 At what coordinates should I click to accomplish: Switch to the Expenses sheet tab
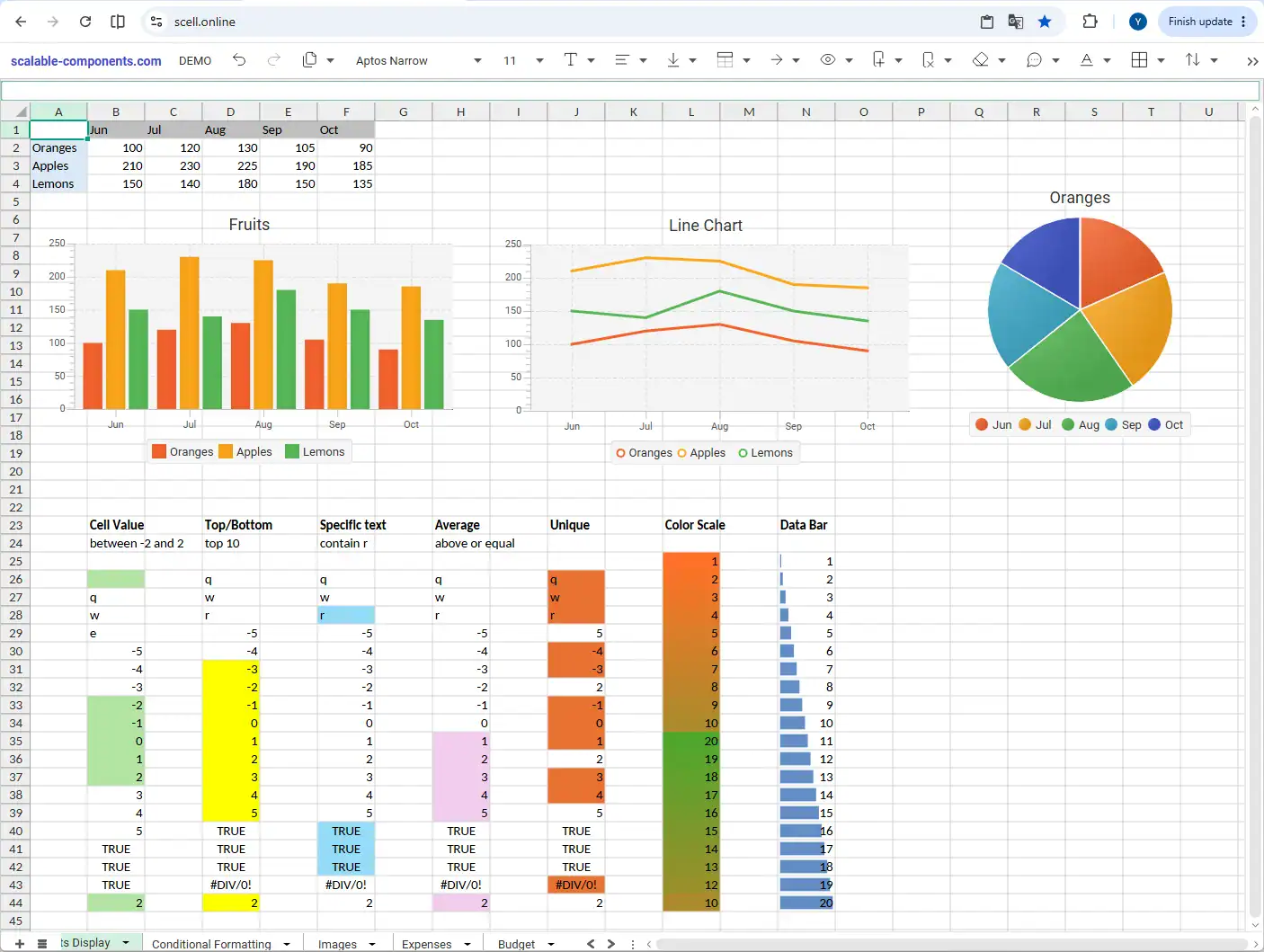point(426,944)
